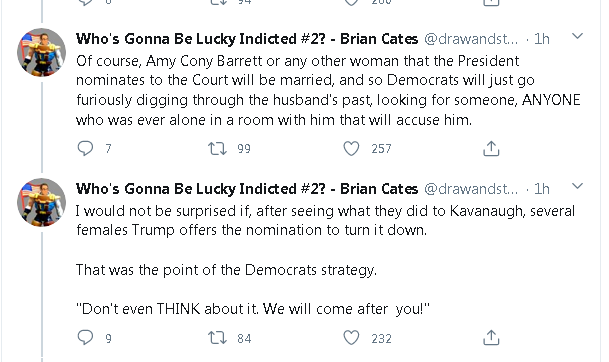Retweet the tweet with 84 retweets
Viewport: 609px width, 362px height.
pos(217,338)
